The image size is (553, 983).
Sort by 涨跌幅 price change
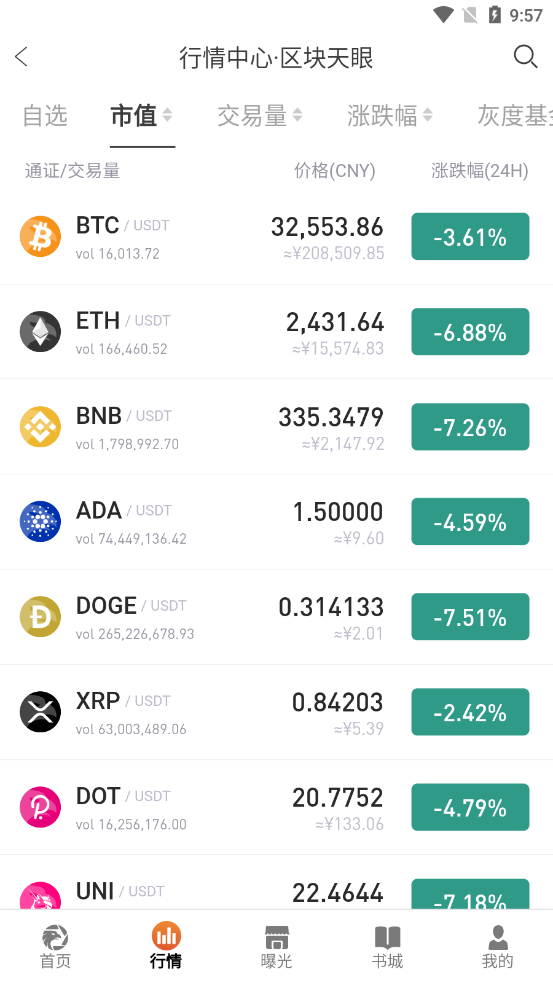click(390, 116)
